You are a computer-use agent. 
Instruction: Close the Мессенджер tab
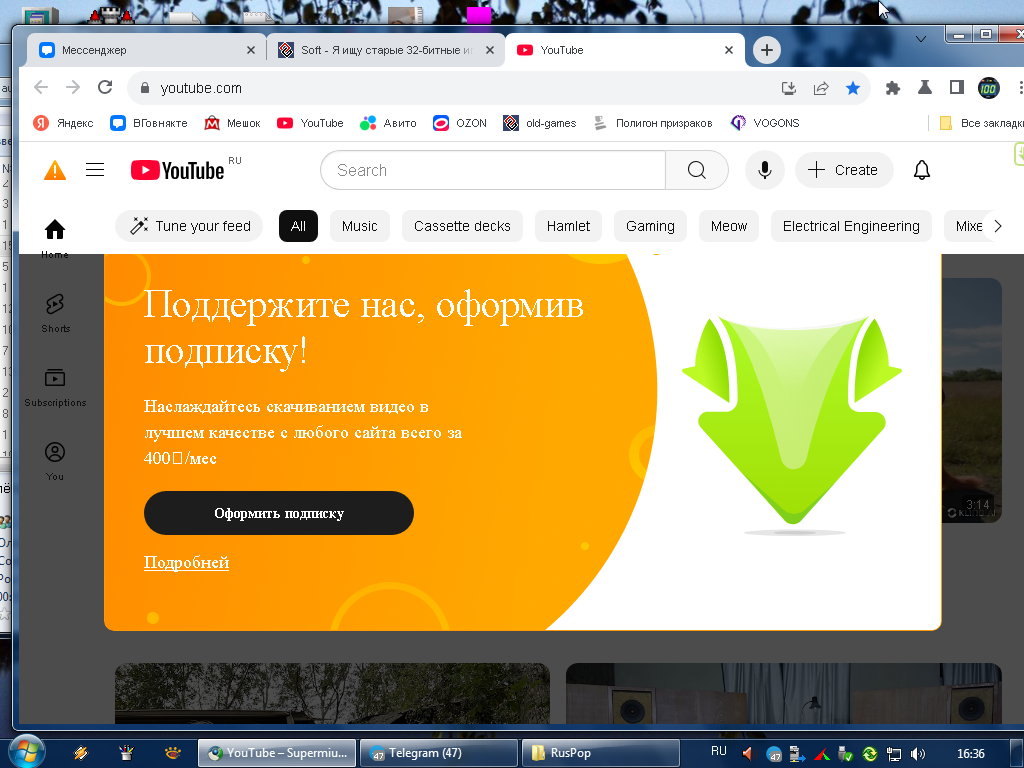pos(251,50)
